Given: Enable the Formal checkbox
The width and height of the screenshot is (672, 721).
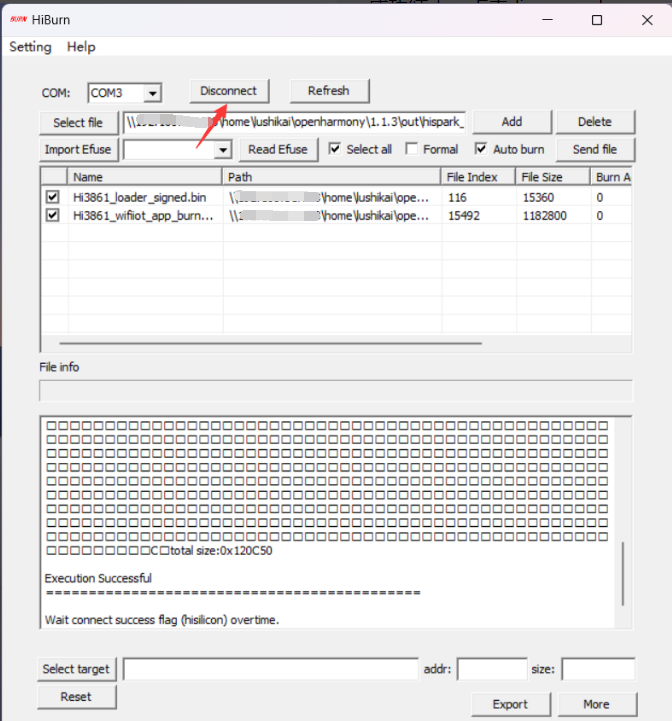Looking at the screenshot, I should (x=412, y=149).
